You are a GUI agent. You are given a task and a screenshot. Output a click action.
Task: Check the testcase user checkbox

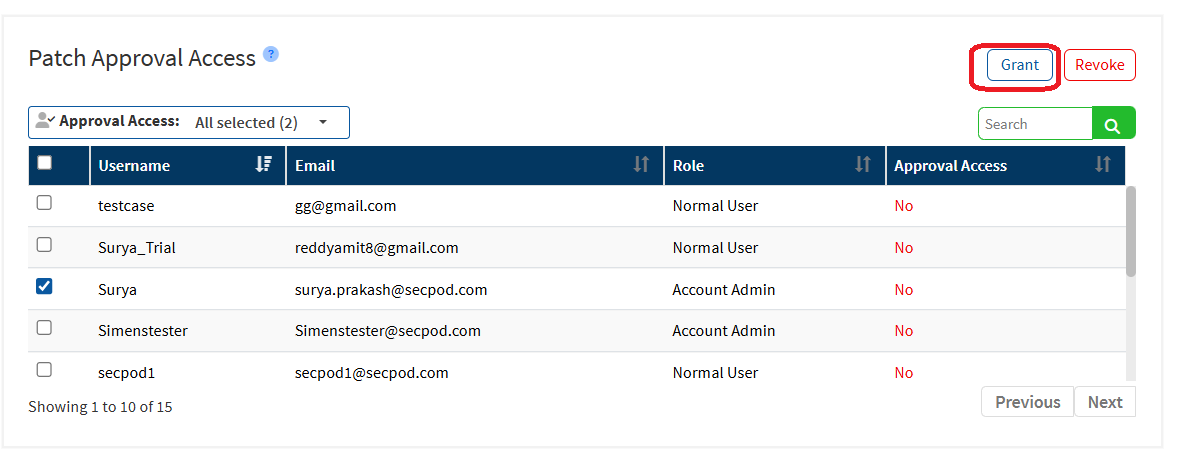44,203
